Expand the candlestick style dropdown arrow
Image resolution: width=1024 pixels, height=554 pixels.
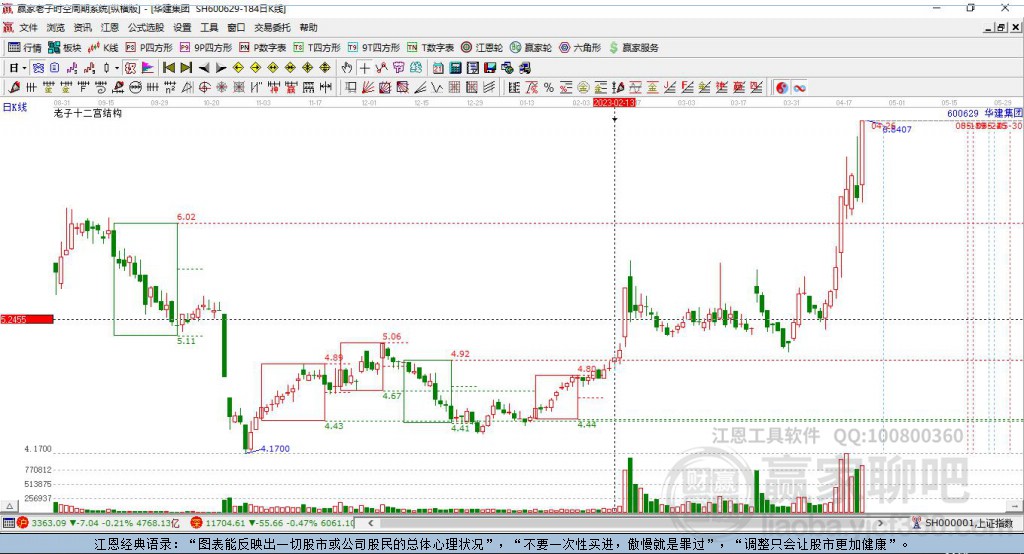pyautogui.click(x=117, y=68)
